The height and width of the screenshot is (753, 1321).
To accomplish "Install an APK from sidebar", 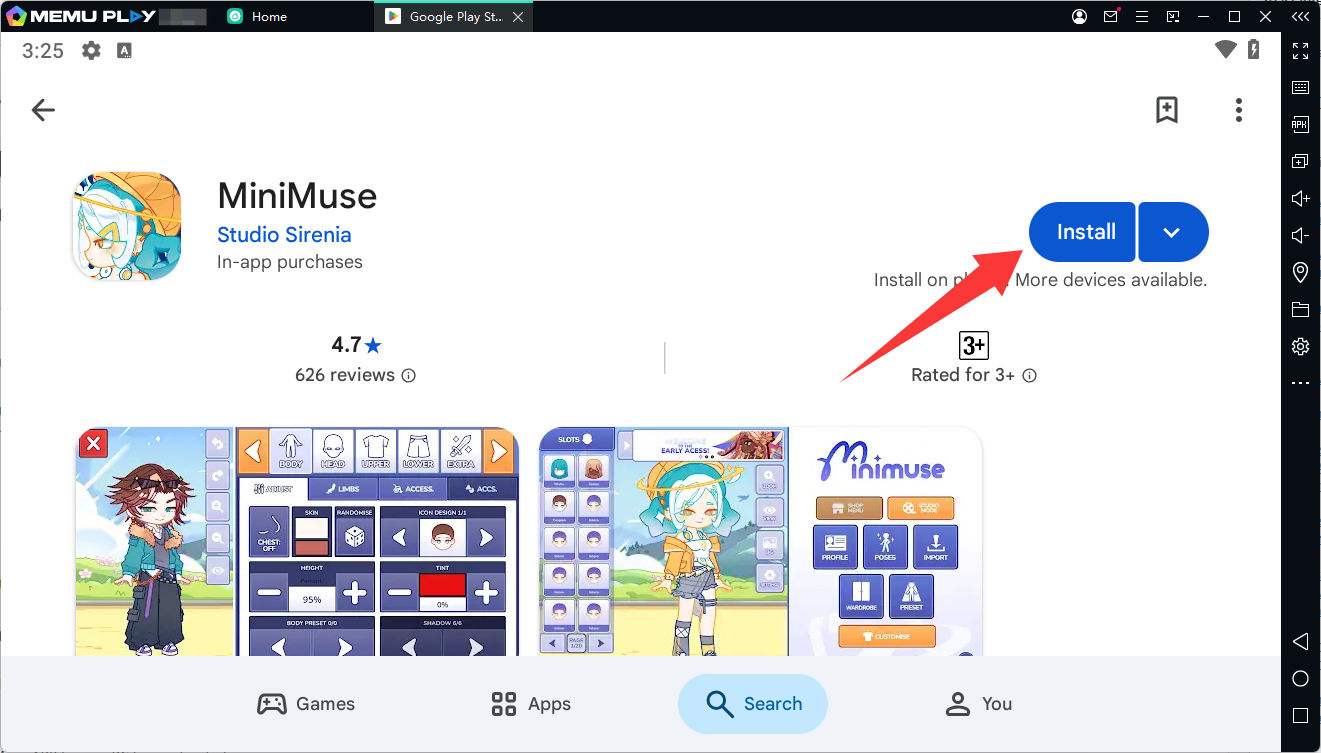I will [x=1300, y=124].
